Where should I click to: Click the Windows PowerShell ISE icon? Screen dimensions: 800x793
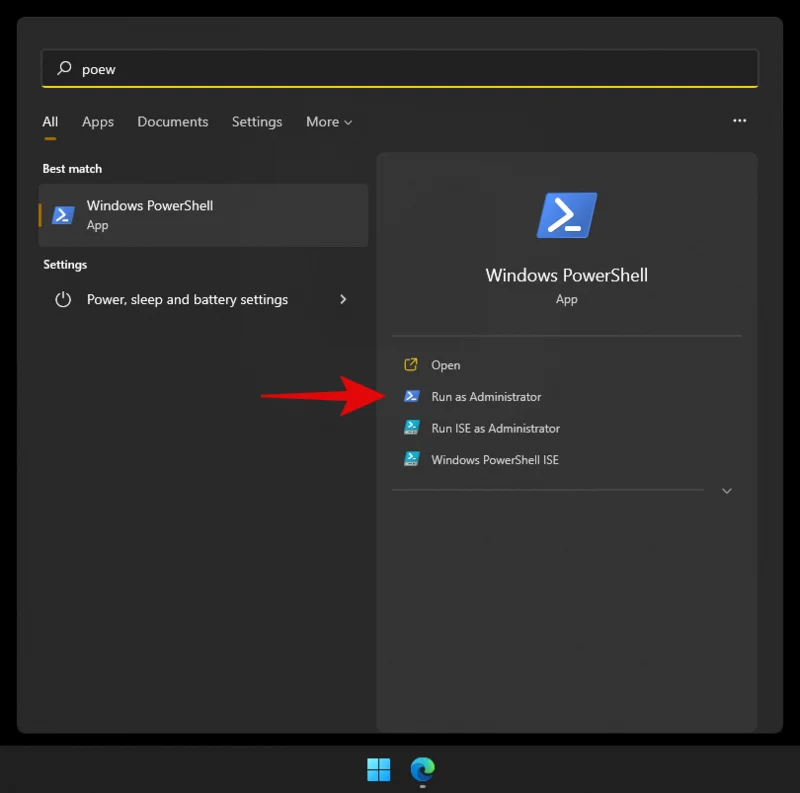point(412,459)
